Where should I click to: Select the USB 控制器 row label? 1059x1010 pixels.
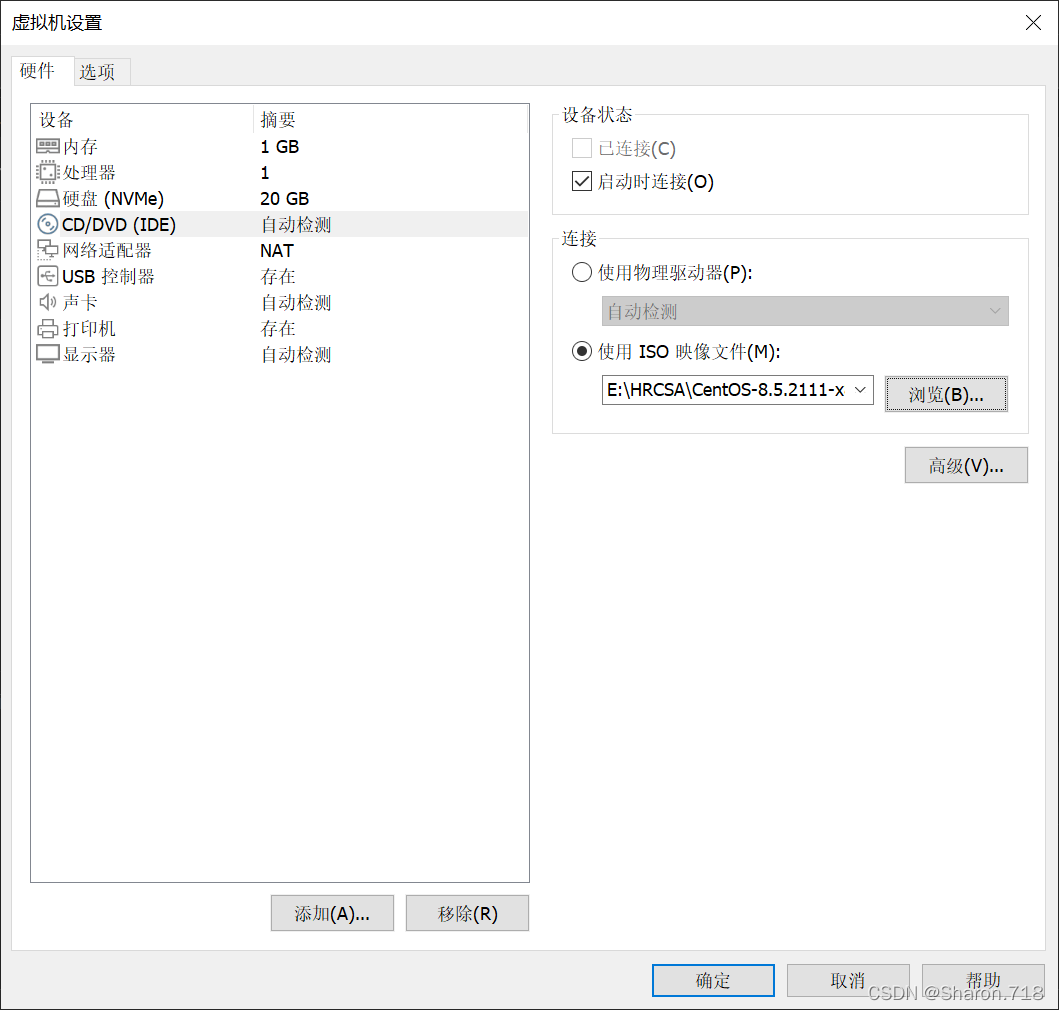108,276
